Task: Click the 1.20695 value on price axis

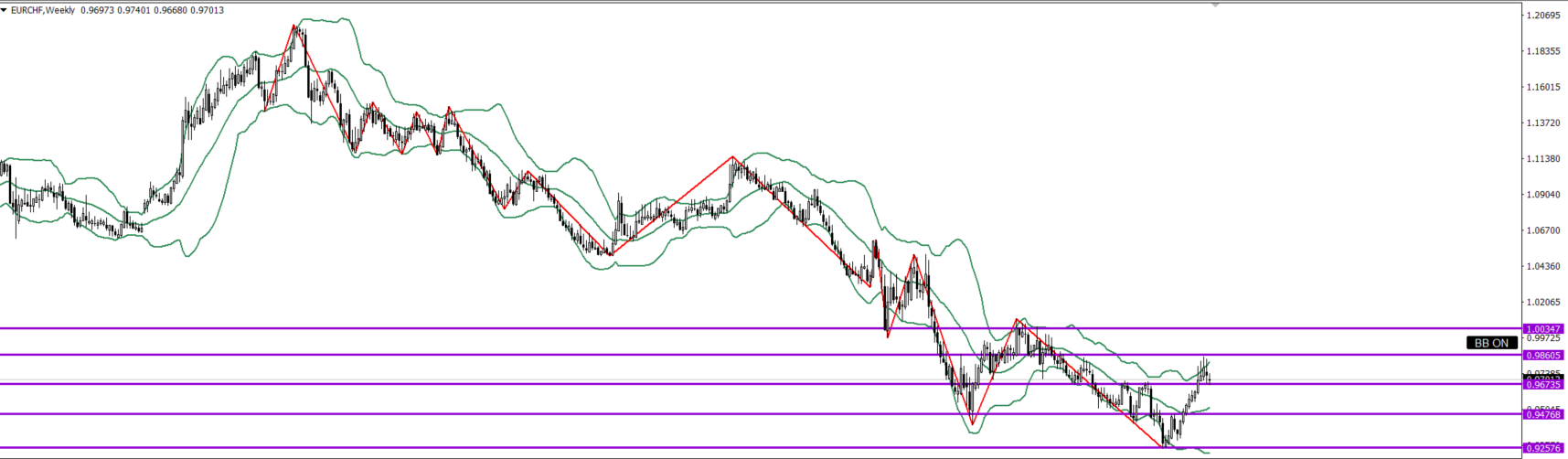Action: (1543, 16)
